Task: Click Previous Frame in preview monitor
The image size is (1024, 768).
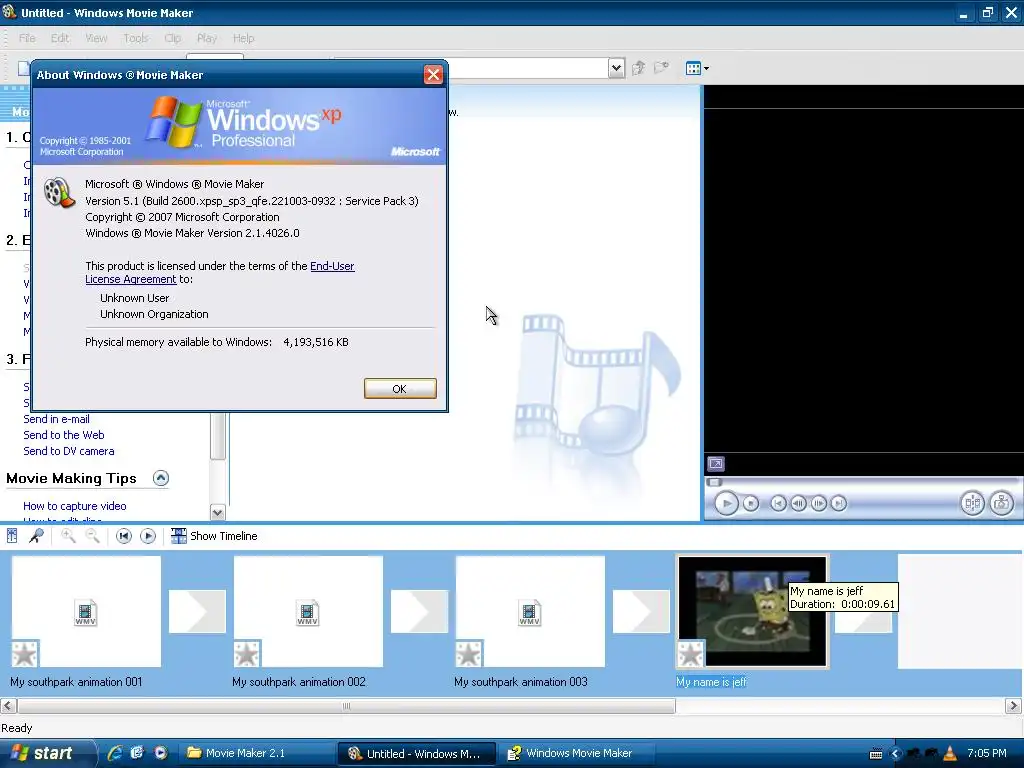Action: pyautogui.click(x=798, y=504)
